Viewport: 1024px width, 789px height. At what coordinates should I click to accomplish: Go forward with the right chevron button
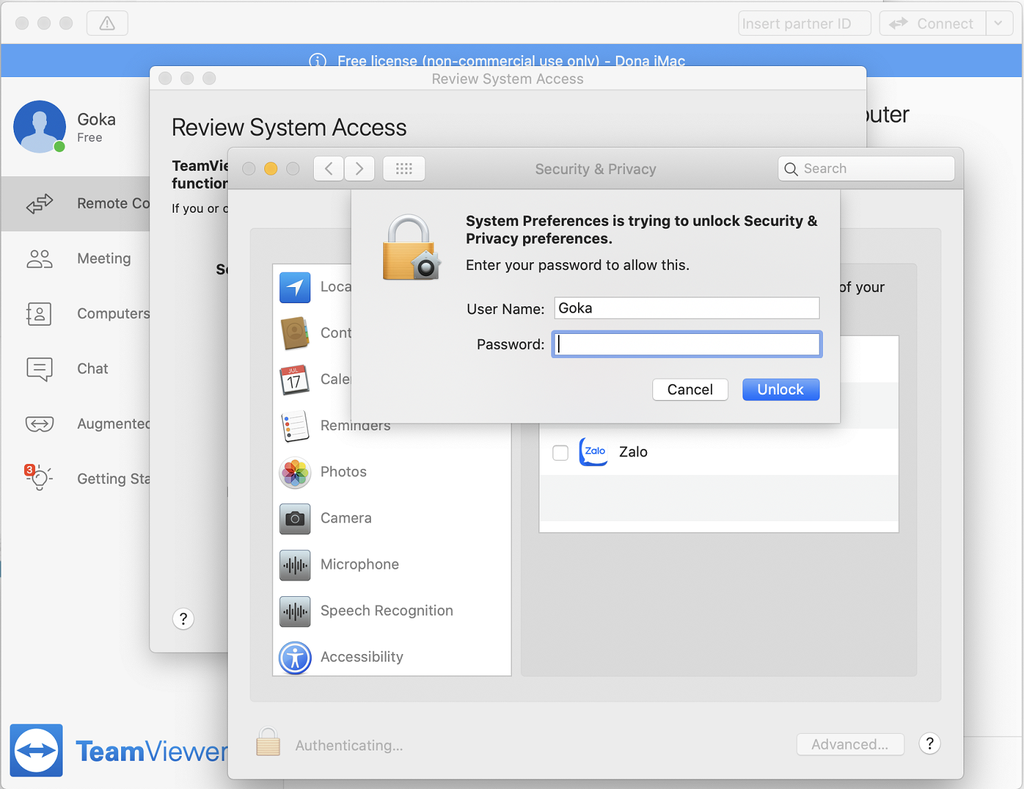coord(360,169)
